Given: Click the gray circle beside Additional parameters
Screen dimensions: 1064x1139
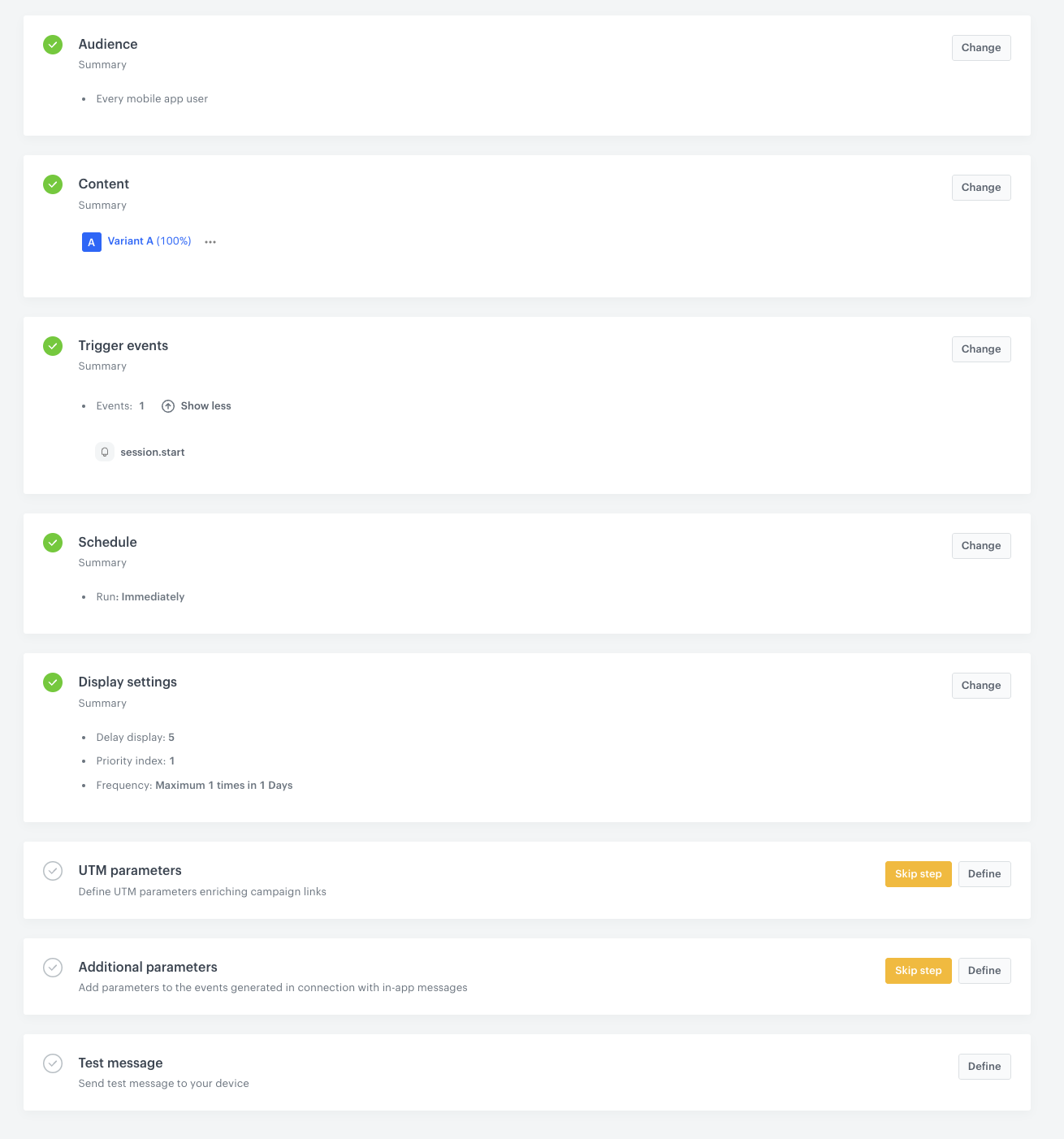Looking at the screenshot, I should click(x=52, y=968).
